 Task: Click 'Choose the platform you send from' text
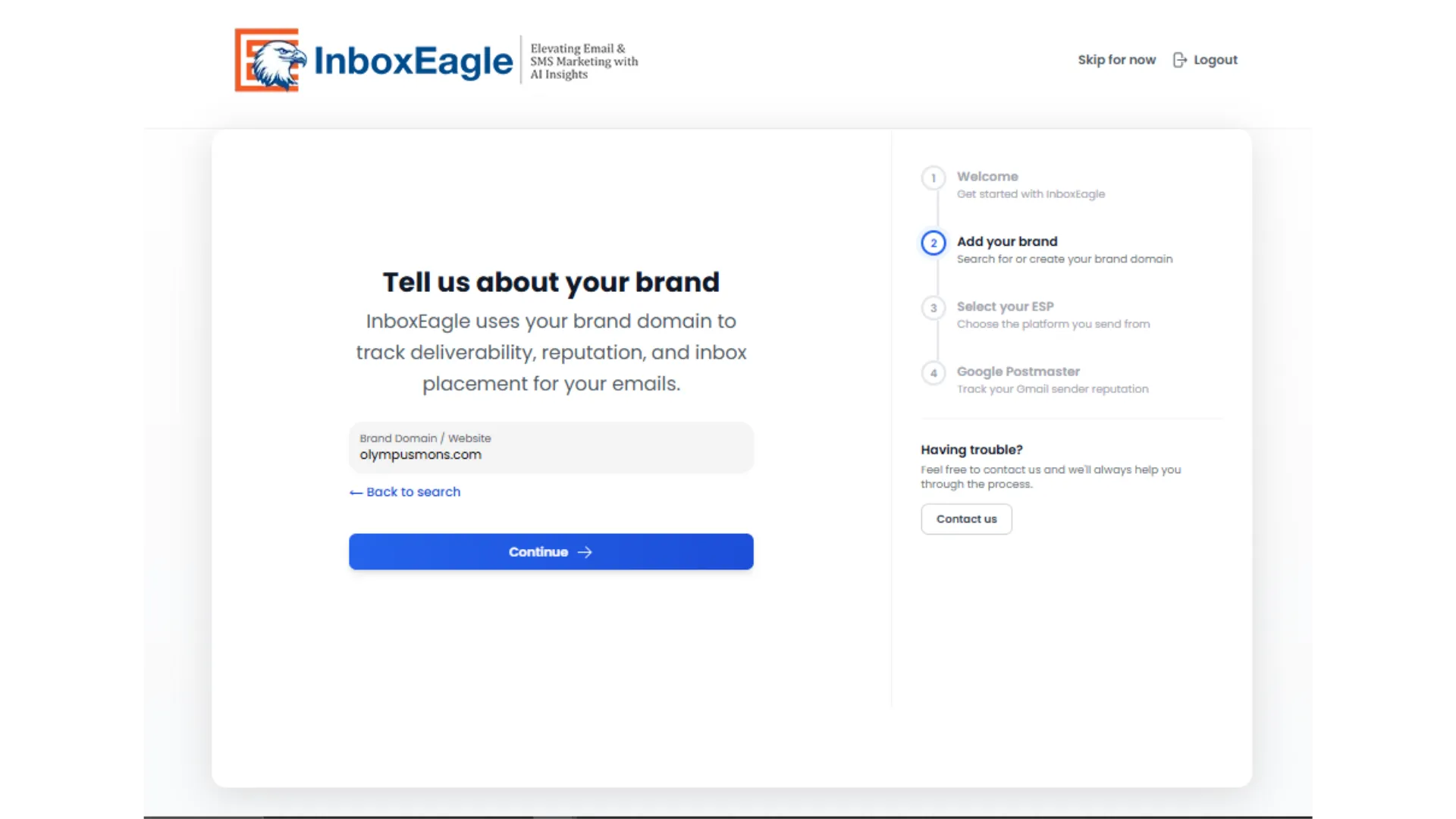click(x=1053, y=325)
